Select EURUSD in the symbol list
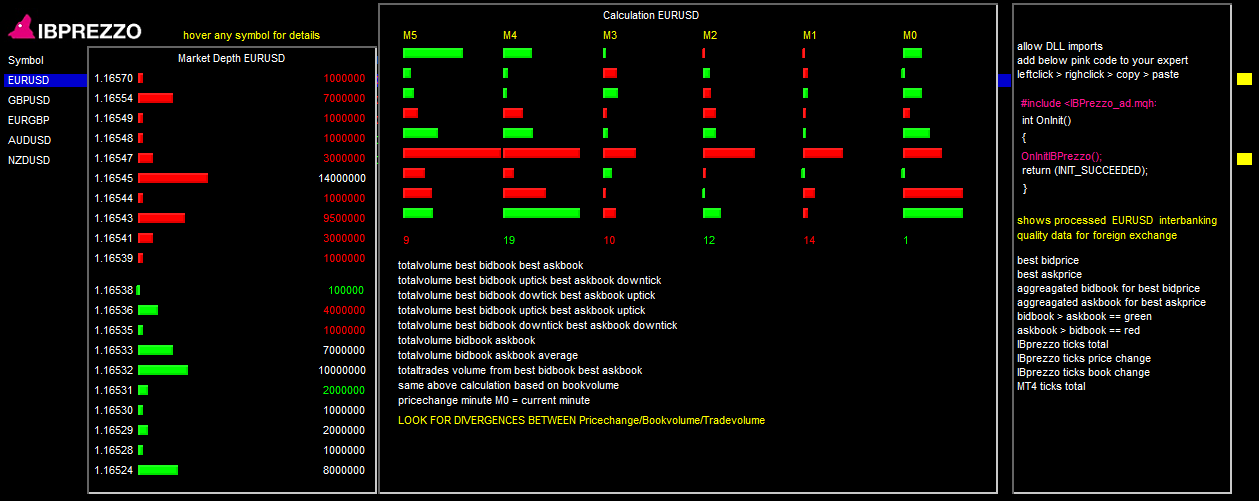The image size is (1259, 501). point(28,80)
